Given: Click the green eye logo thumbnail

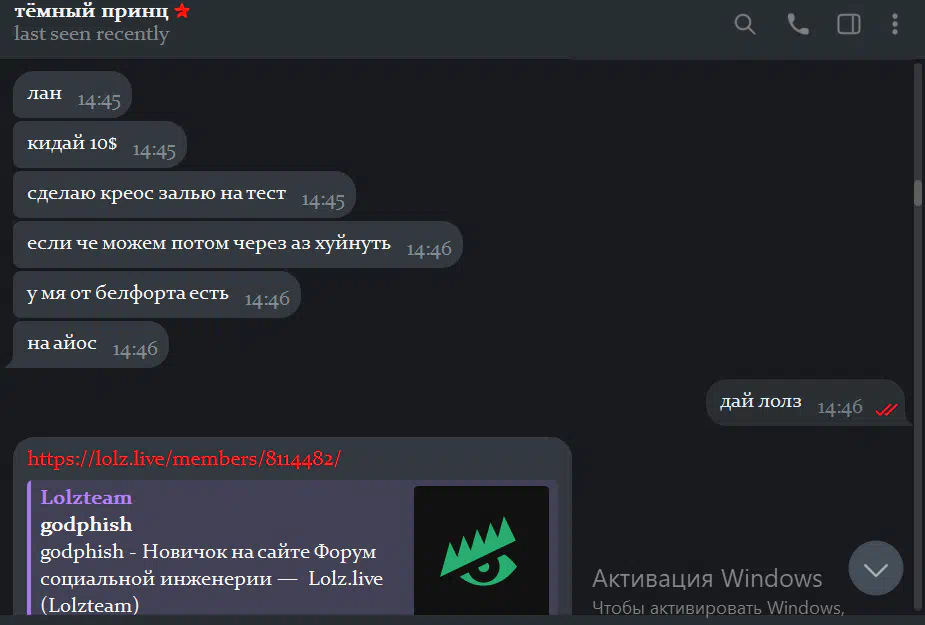Looking at the screenshot, I should [481, 550].
